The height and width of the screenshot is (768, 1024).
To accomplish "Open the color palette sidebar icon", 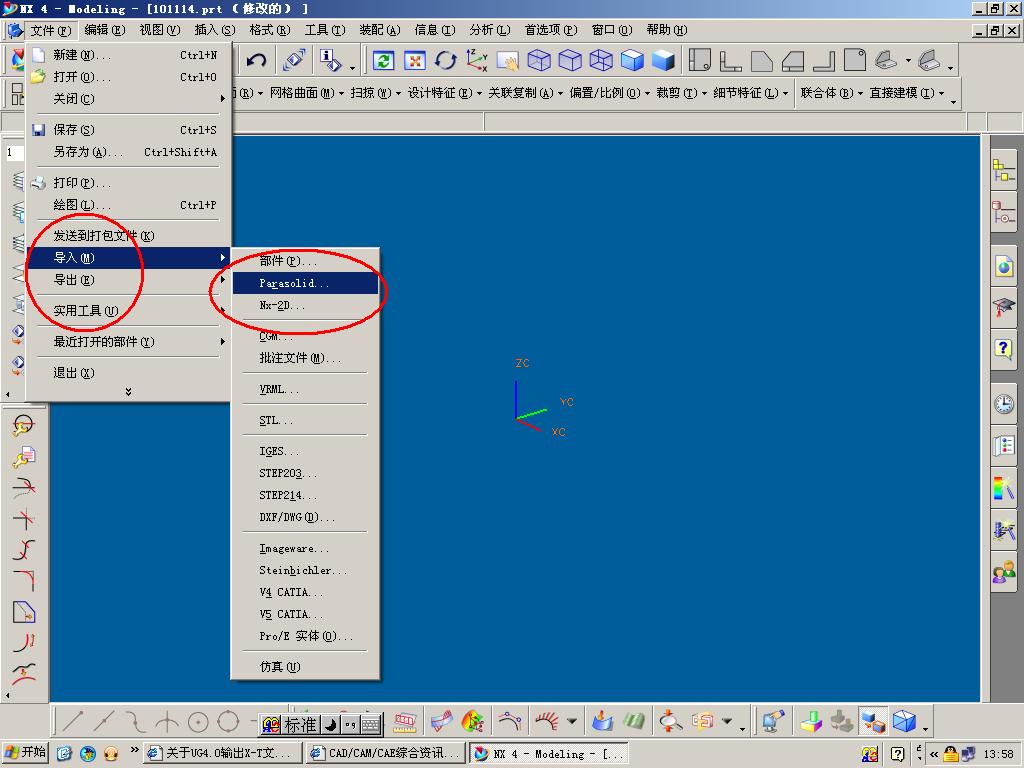I will pos(1004,488).
